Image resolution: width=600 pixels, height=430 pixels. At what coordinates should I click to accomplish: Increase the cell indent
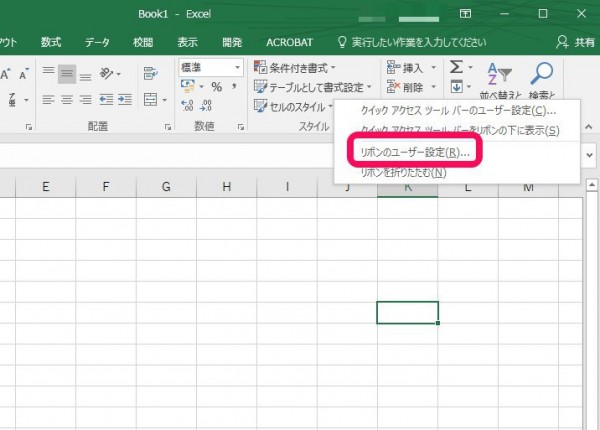pos(125,100)
